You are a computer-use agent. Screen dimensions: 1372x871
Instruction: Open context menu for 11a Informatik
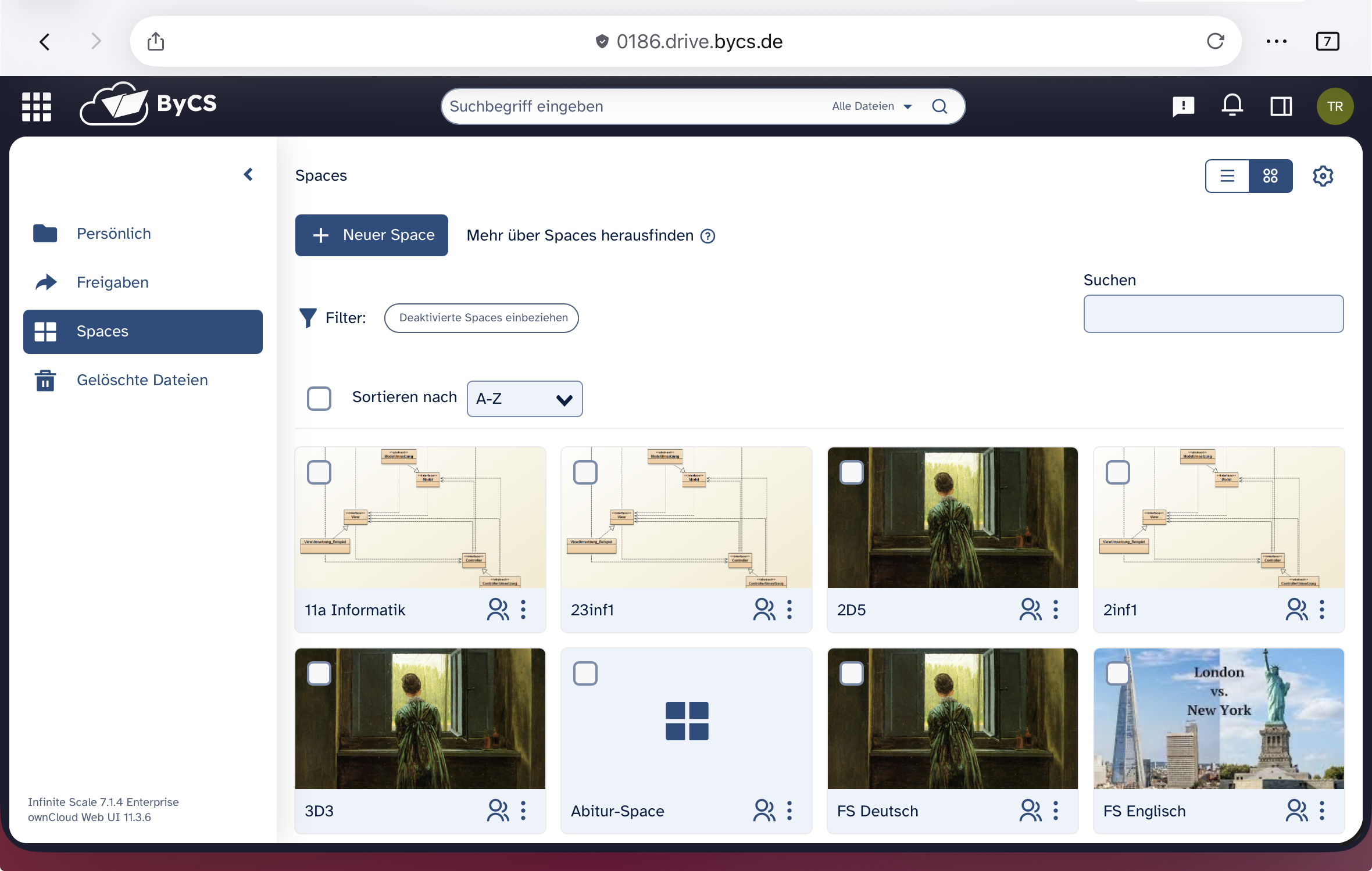[x=523, y=609]
